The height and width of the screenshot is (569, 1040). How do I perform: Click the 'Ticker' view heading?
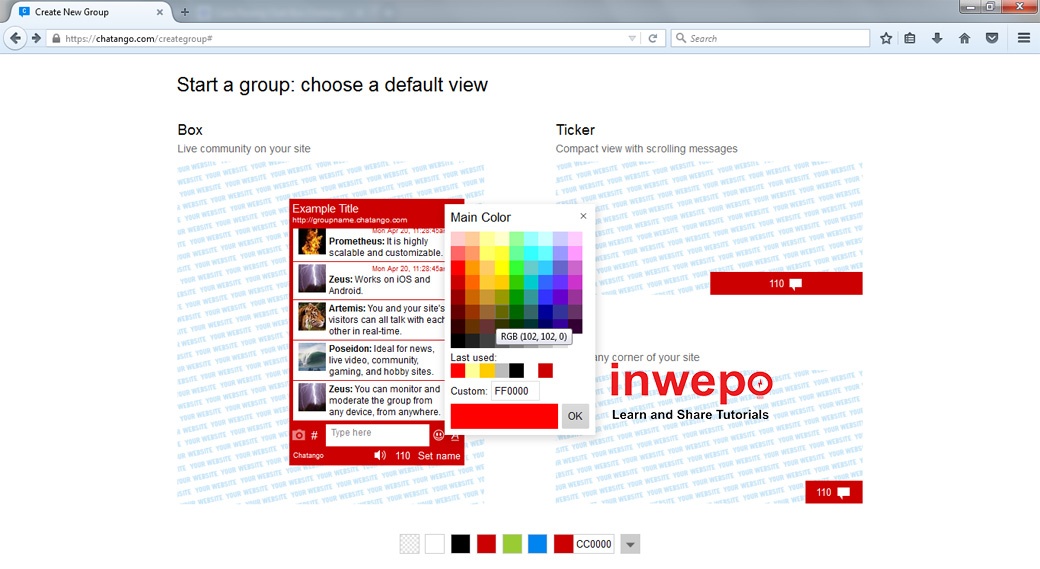click(575, 130)
